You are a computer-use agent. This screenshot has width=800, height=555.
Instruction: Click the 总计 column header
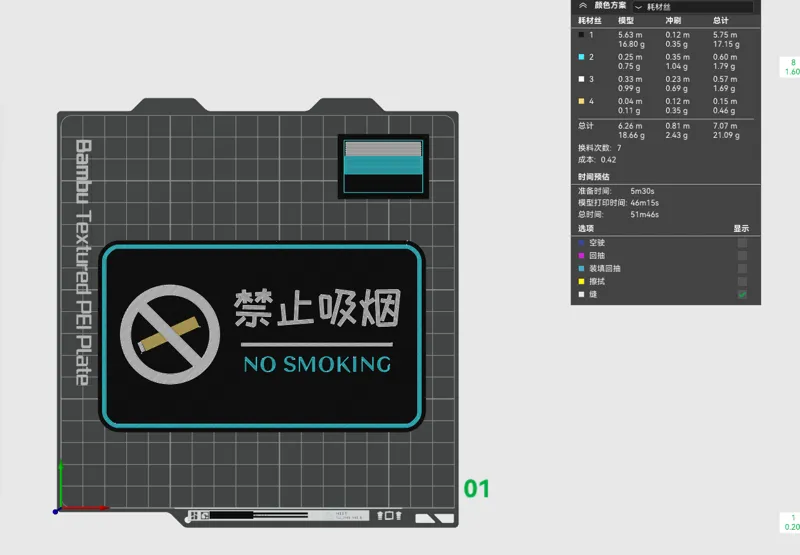[720, 20]
